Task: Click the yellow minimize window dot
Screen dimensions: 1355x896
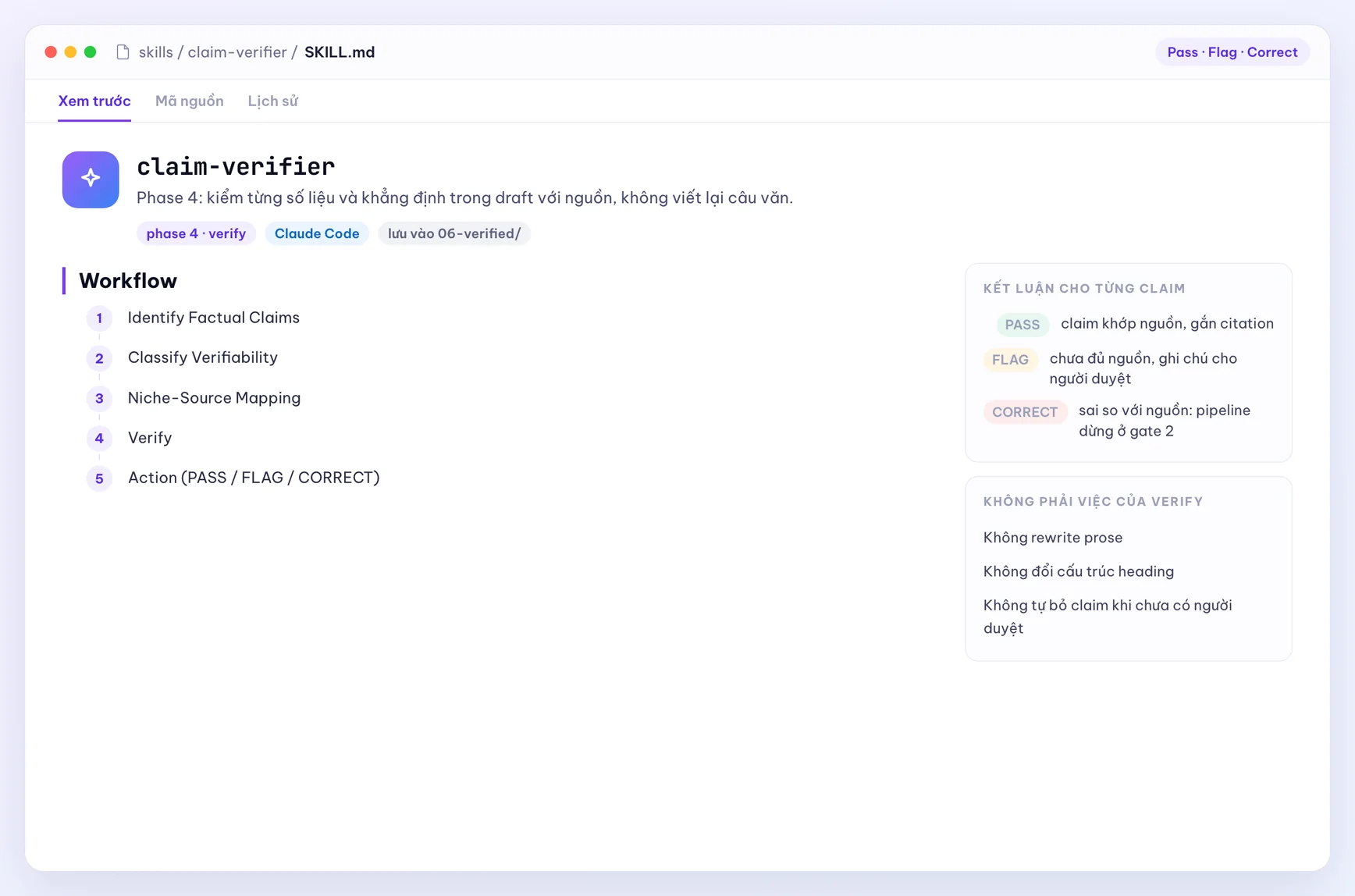Action: pyautogui.click(x=70, y=52)
